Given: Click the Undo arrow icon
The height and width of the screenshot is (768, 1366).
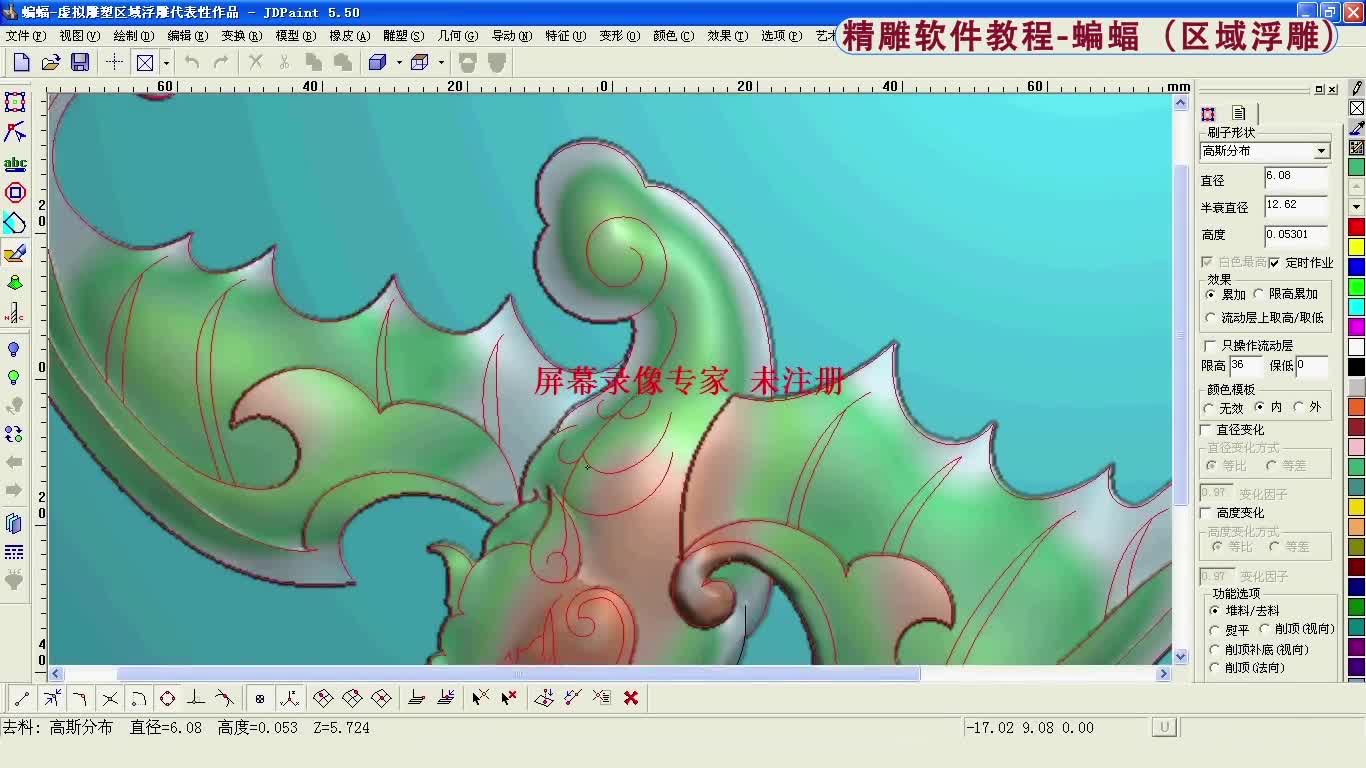Looking at the screenshot, I should [x=191, y=62].
